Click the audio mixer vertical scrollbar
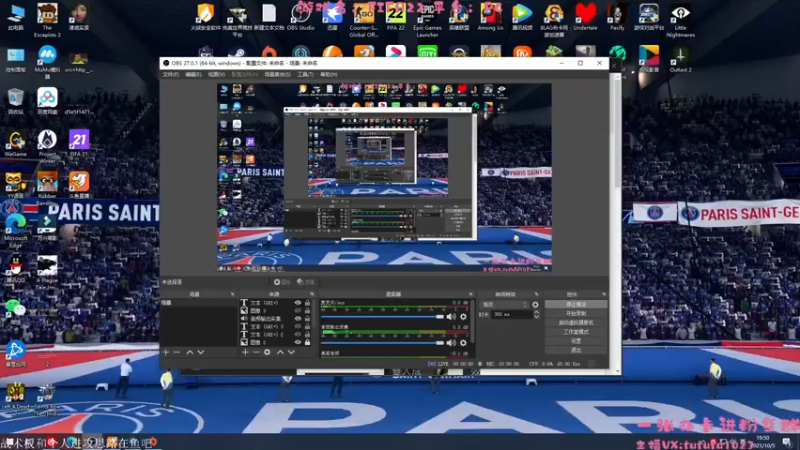Viewport: 800px width, 450px height. (x=473, y=321)
